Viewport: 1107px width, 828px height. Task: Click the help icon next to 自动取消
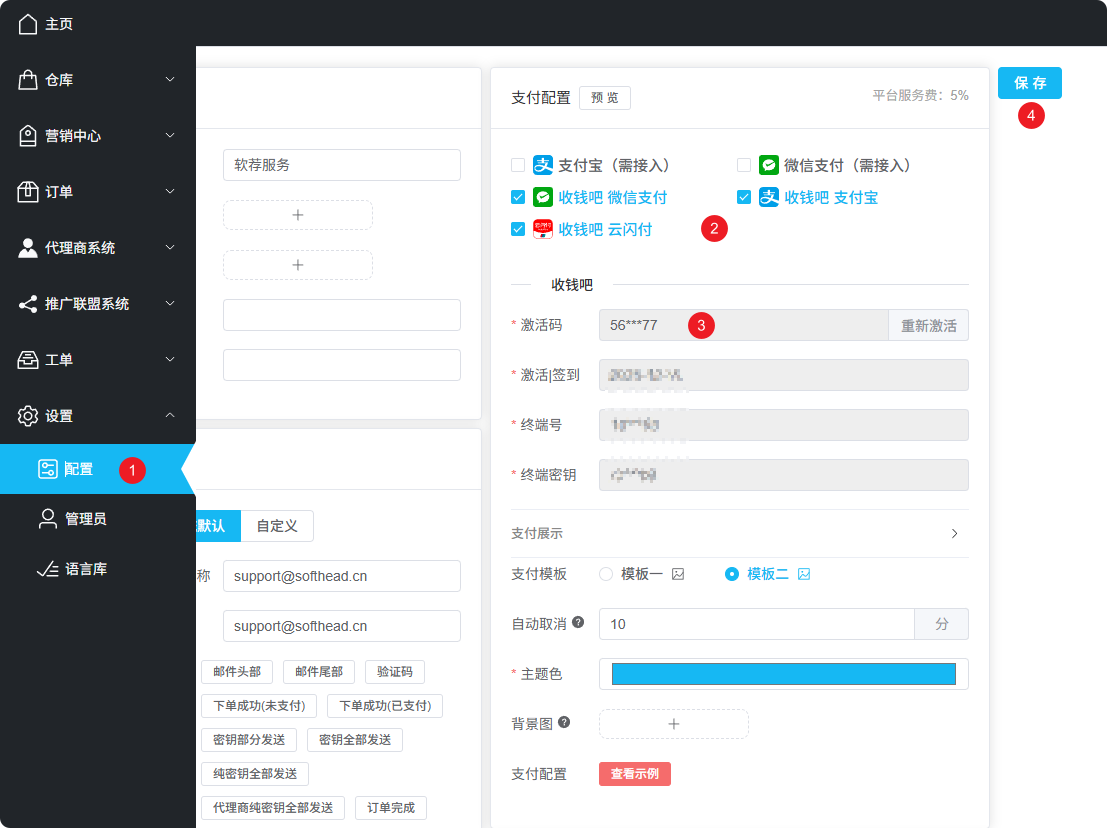(578, 622)
